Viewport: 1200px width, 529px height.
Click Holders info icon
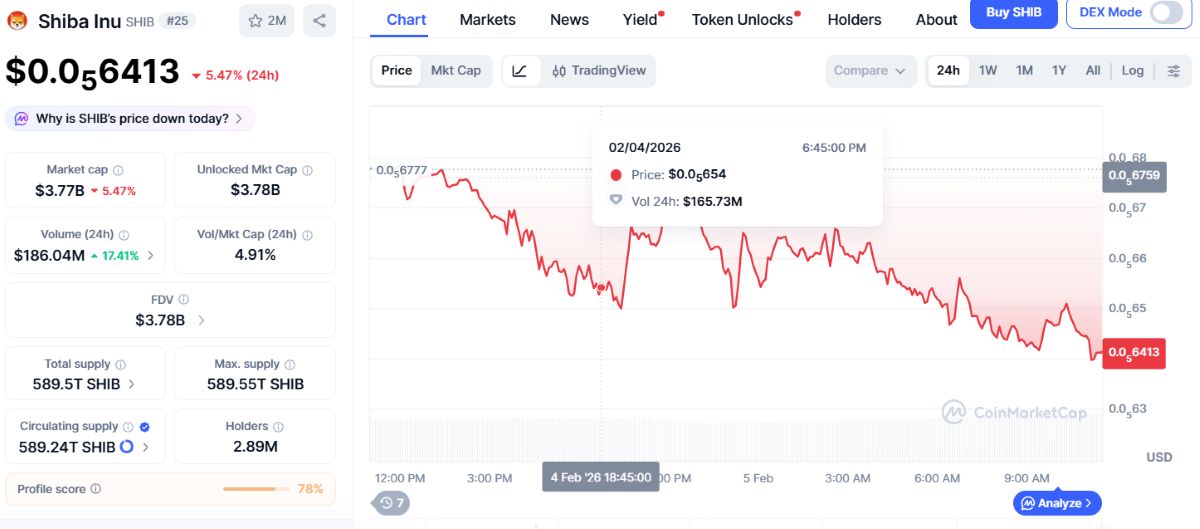click(279, 427)
